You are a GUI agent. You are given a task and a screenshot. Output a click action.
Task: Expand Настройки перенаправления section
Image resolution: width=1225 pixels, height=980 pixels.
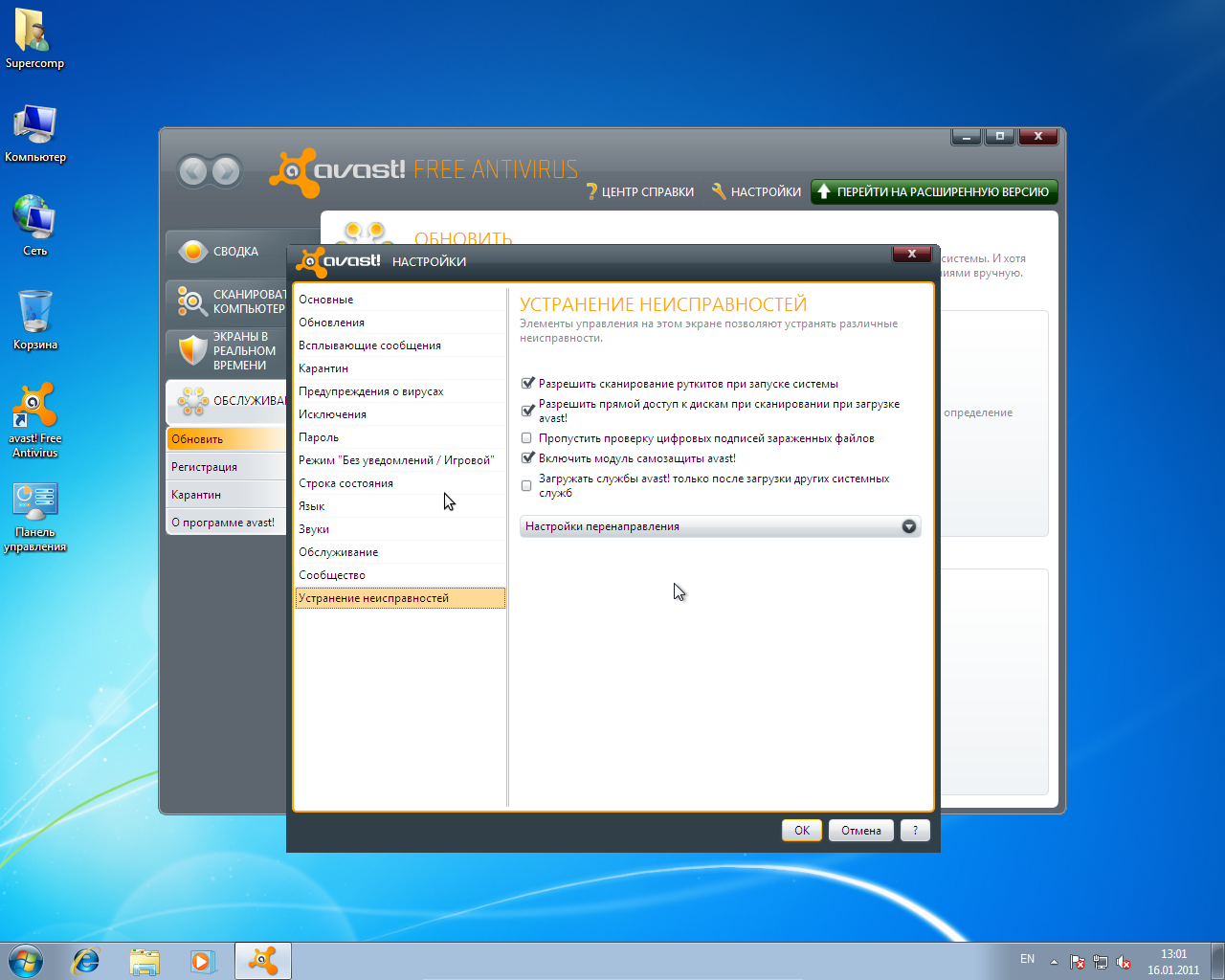[720, 526]
